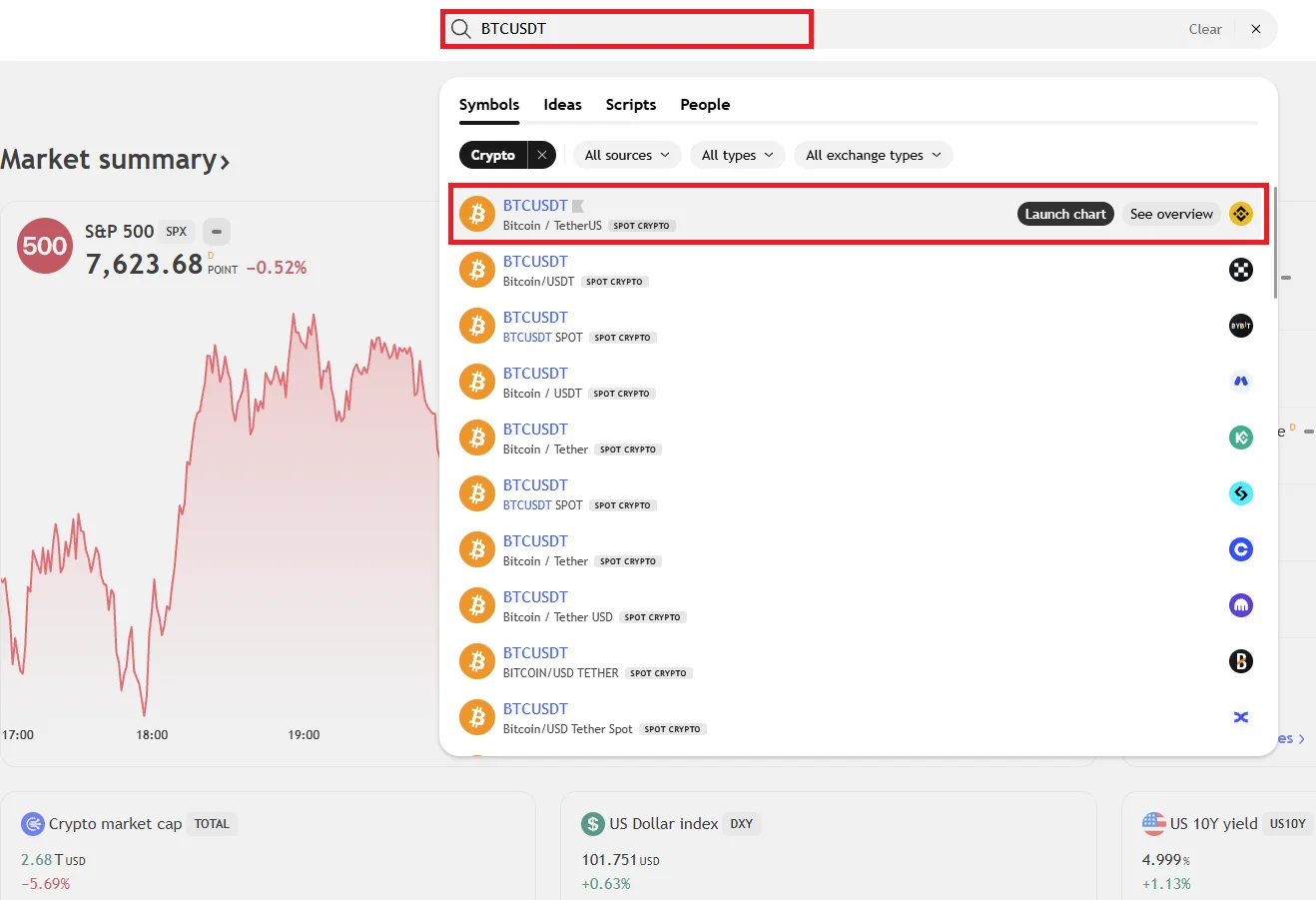Click the blue X logo on Tether Spot row
Screen dimensions: 1316x900
(1241, 717)
